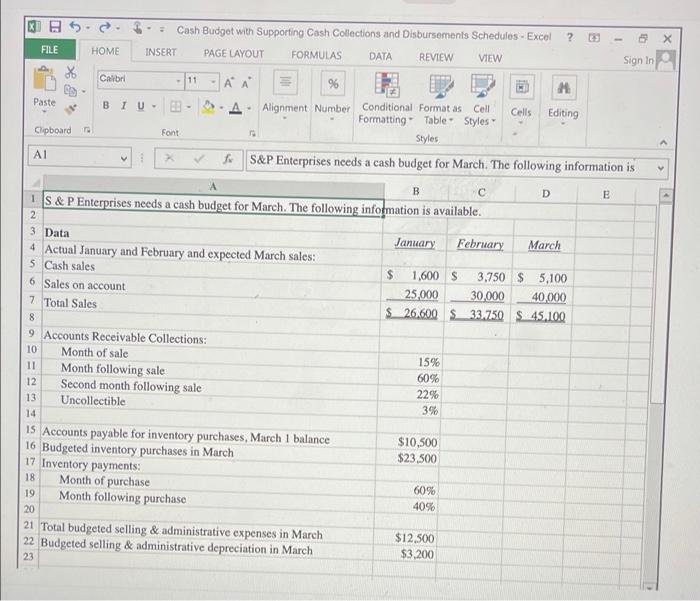This screenshot has width=700, height=601.
Task: Expand the formula bar chevron
Action: pyautogui.click(x=661, y=168)
